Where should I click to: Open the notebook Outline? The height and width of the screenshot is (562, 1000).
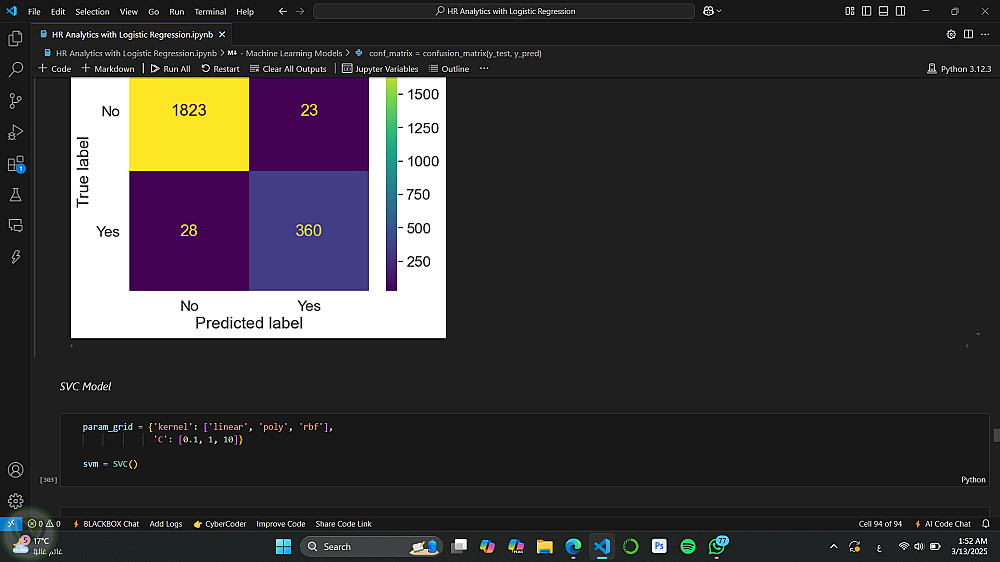pyautogui.click(x=449, y=68)
